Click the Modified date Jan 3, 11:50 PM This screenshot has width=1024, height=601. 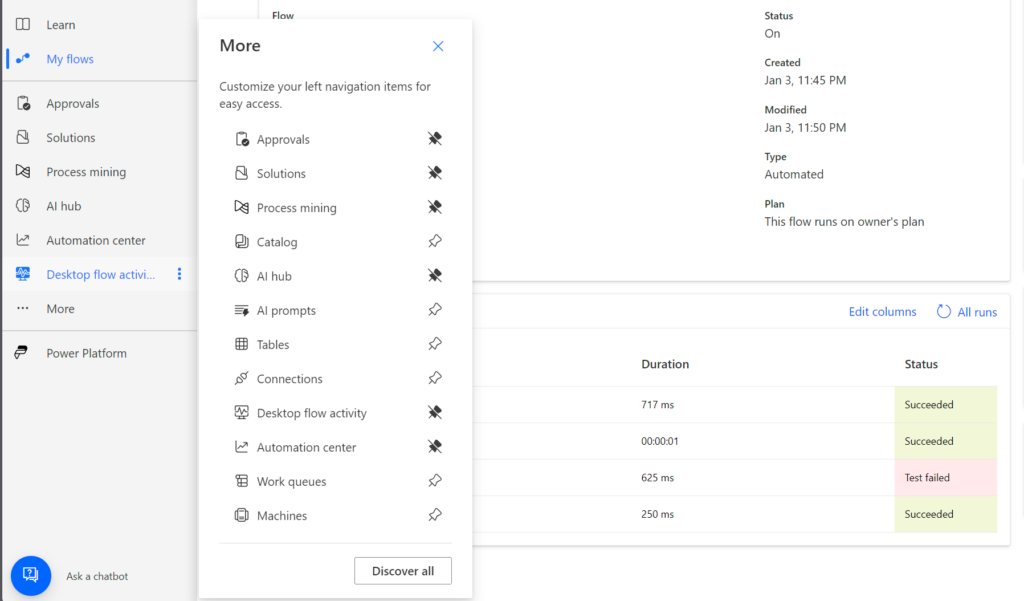(805, 127)
